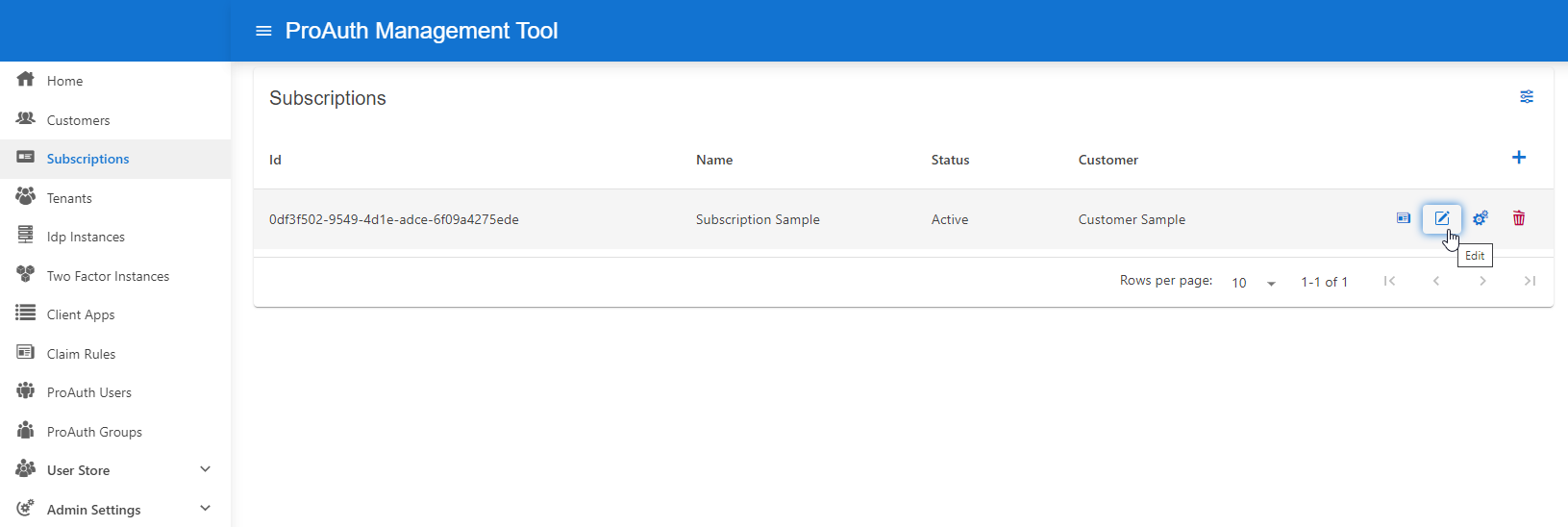1568x527 pixels.
Task: Open the rows per page dropdown
Action: point(1254,283)
